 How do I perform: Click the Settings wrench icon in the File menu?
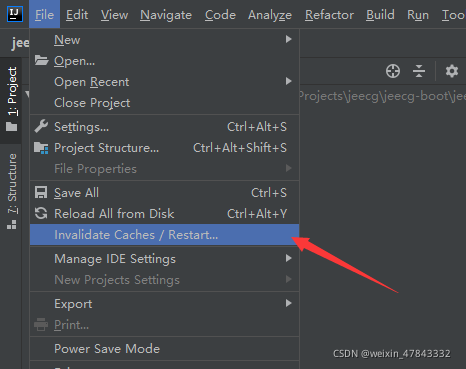pos(41,127)
